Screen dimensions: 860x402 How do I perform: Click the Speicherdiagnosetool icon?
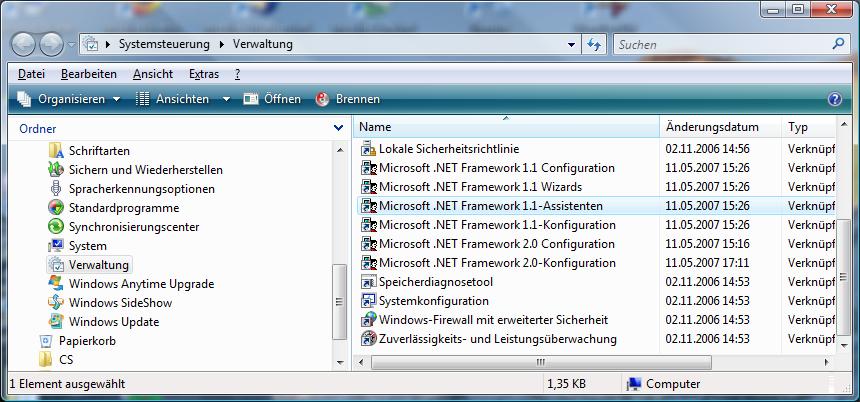click(368, 282)
